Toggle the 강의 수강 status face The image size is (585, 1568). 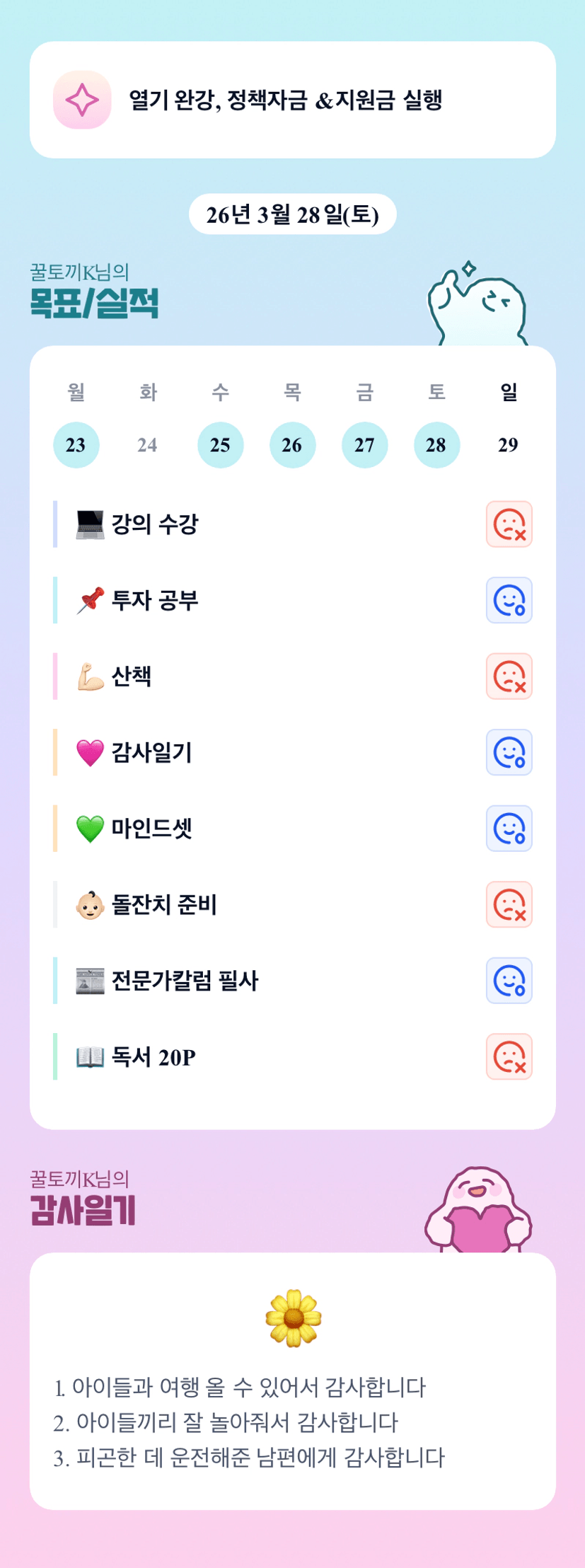pyautogui.click(x=509, y=524)
